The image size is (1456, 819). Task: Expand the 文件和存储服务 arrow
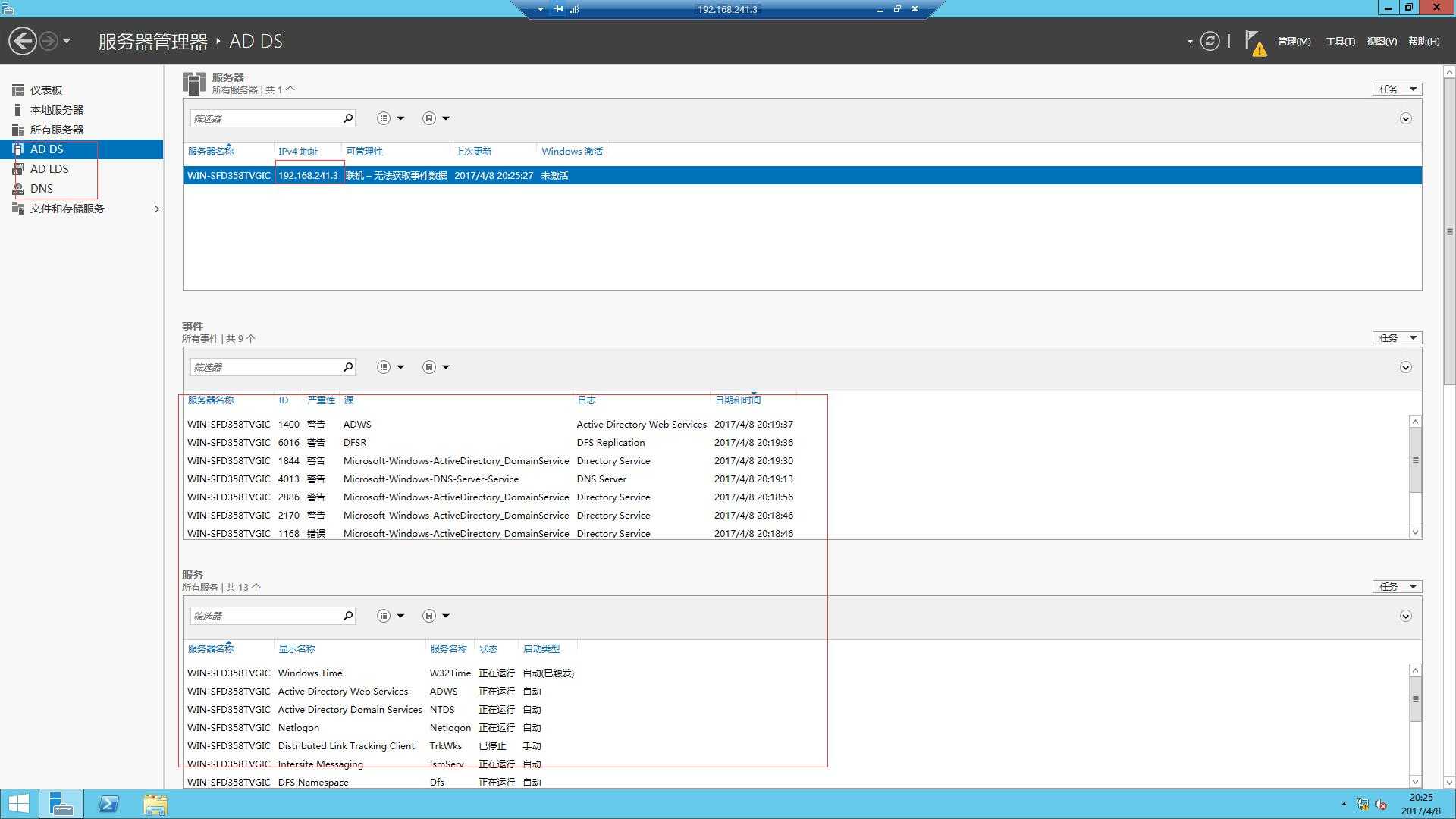156,209
